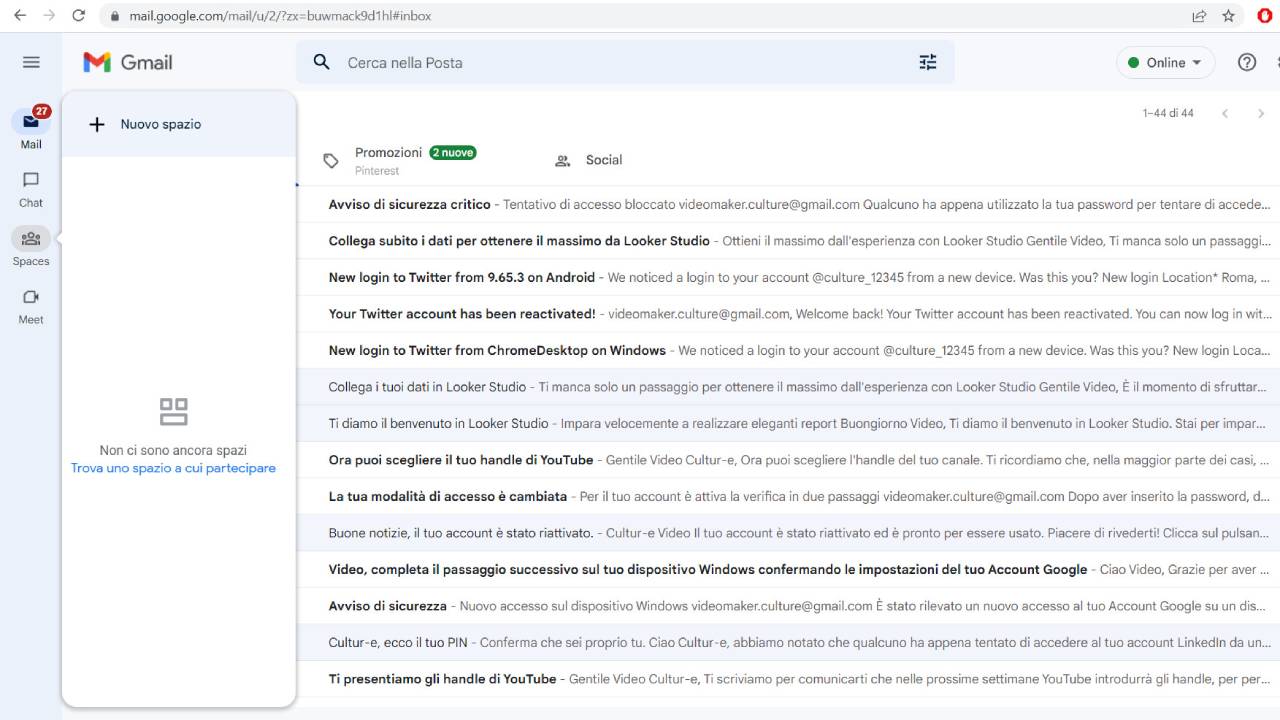Viewport: 1280px width, 720px height.
Task: Share this page from address bar
Action: [x=1199, y=16]
